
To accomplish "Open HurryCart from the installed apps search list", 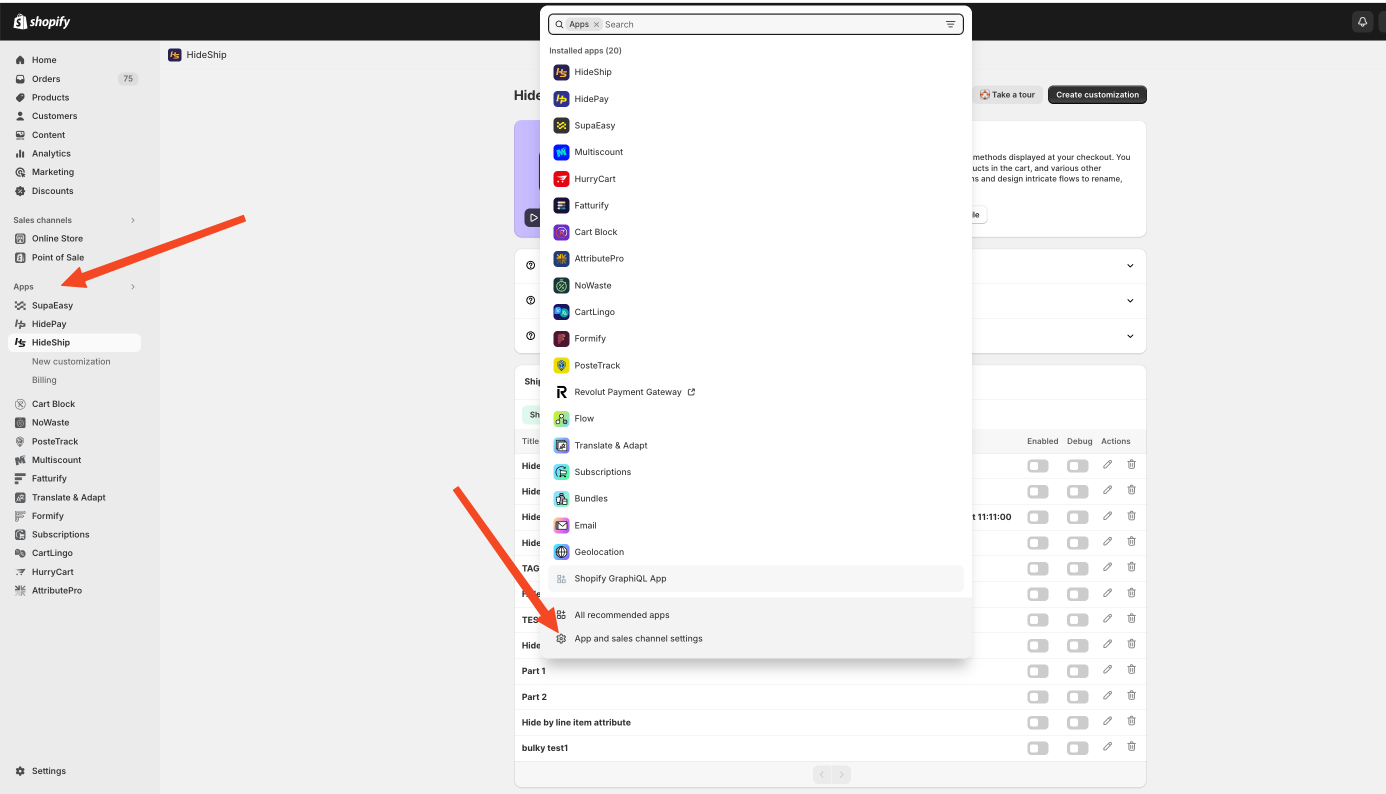I will click(756, 179).
